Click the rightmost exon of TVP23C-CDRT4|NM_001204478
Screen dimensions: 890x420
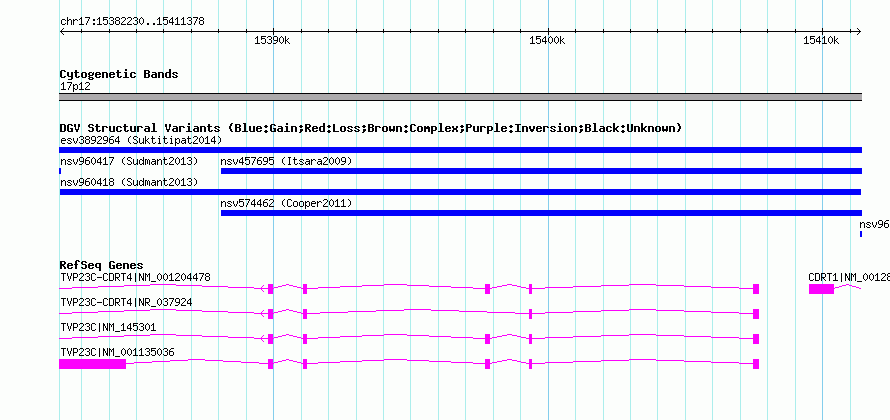pyautogui.click(x=756, y=289)
